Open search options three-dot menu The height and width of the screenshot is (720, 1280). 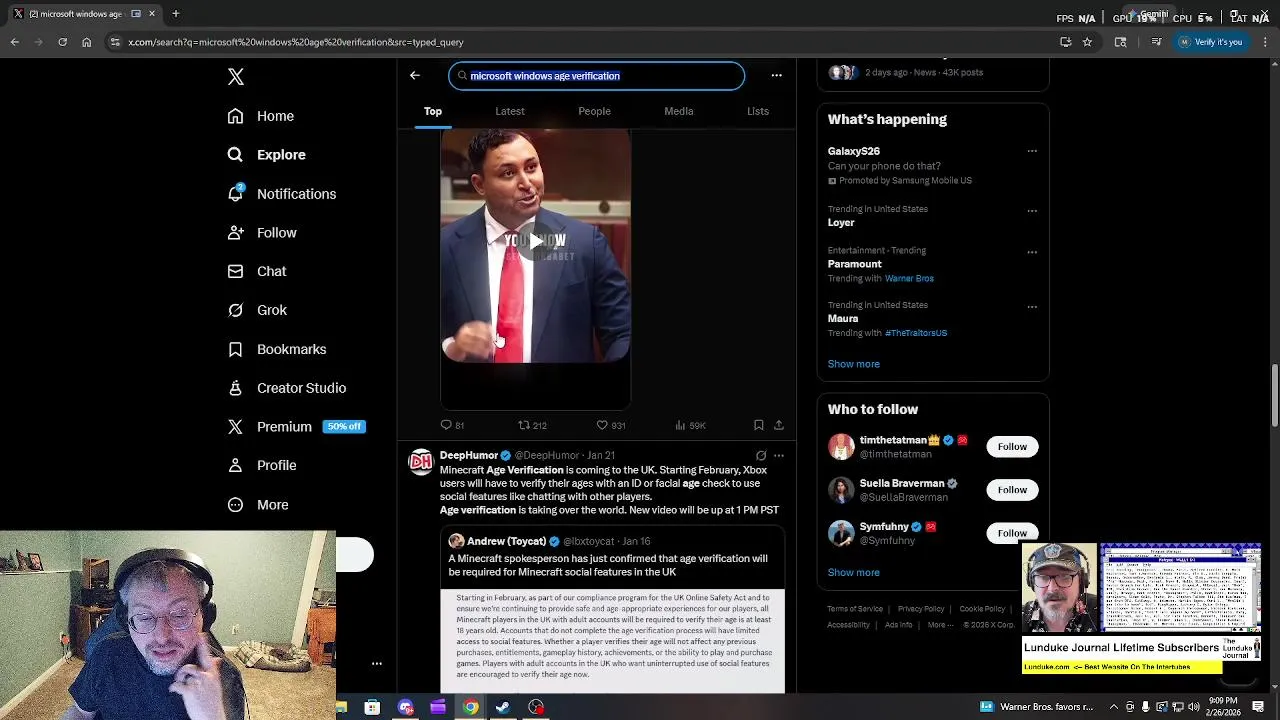[776, 75]
